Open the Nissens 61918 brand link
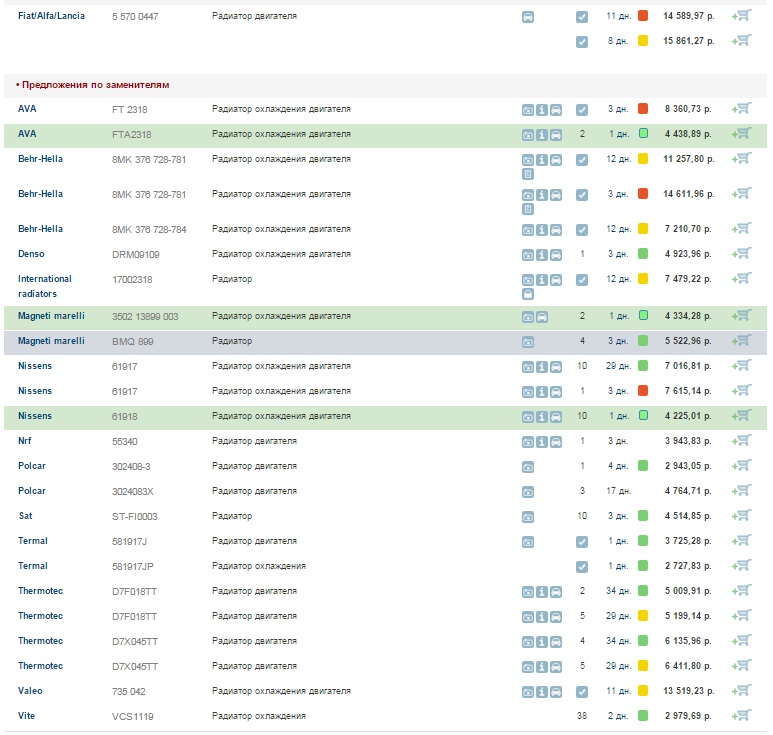773x735 pixels. pos(35,416)
